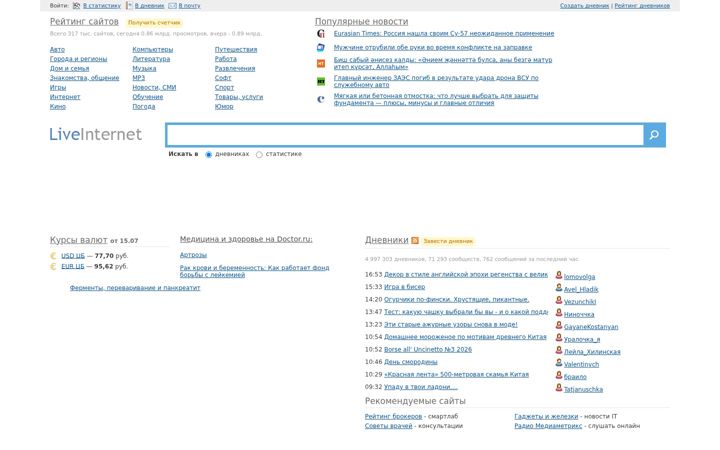Open the RSS feed icon beside Дневники

(x=415, y=241)
